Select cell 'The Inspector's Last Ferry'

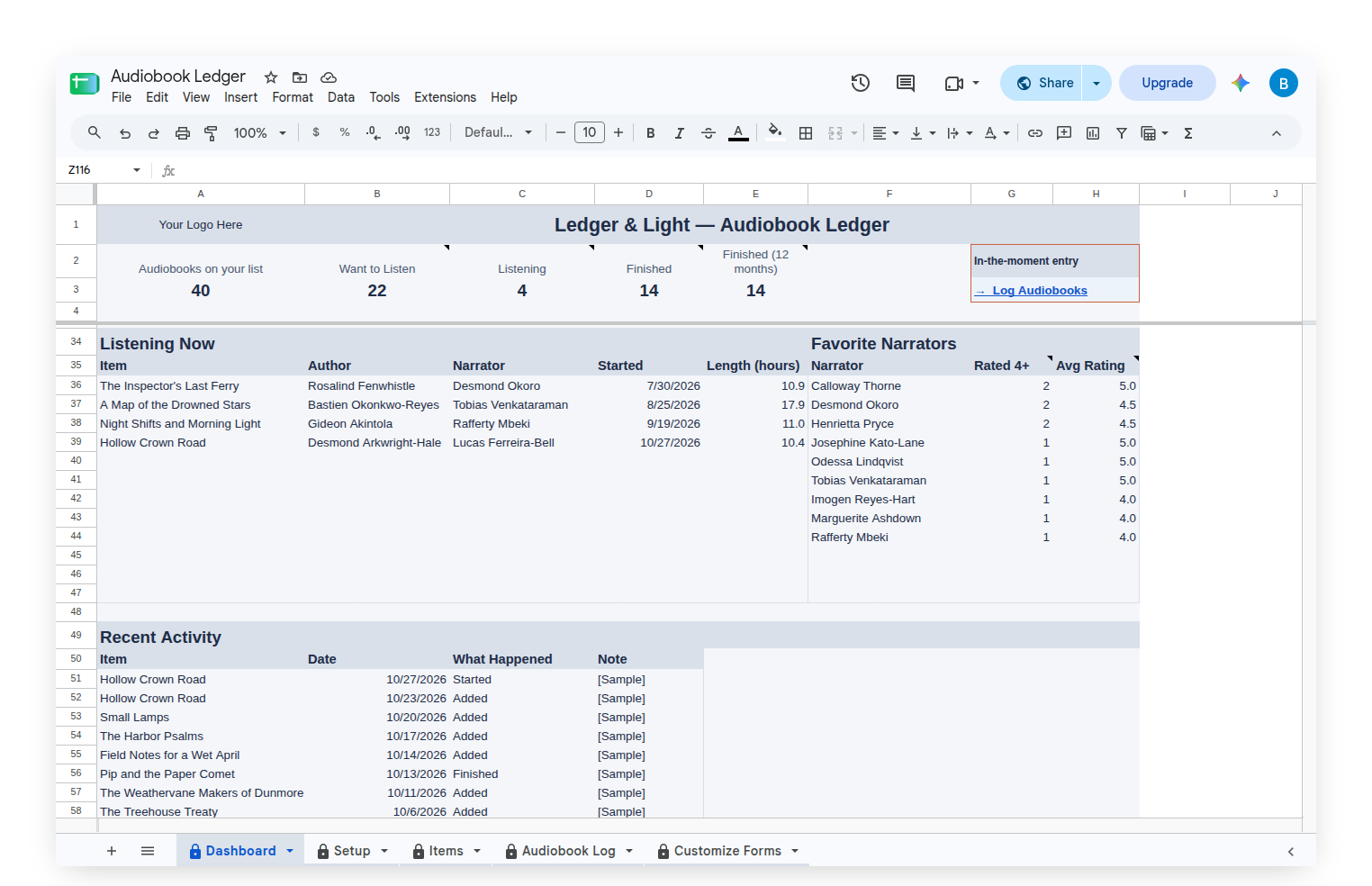(x=201, y=386)
